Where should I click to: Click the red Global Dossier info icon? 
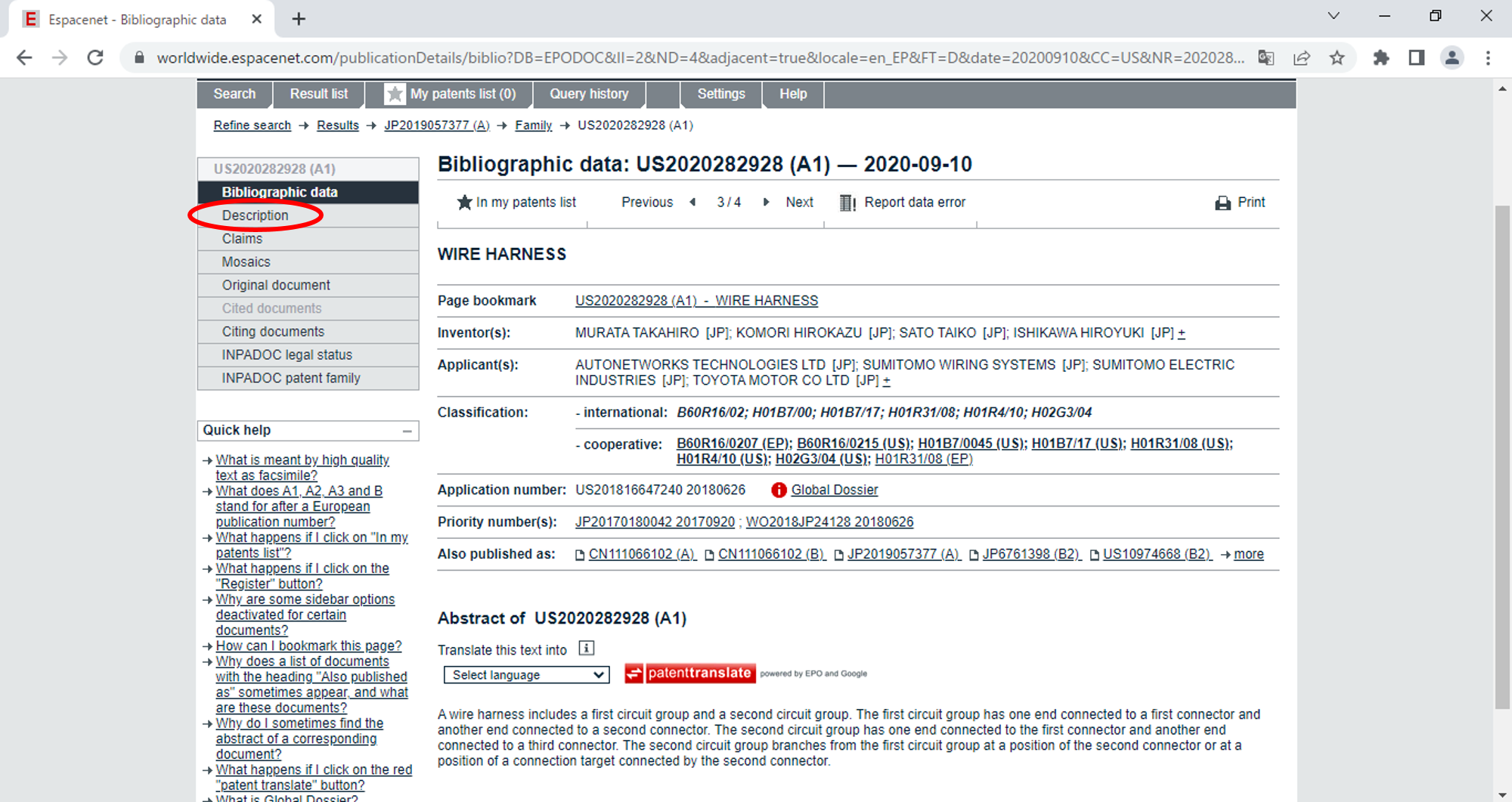tap(779, 490)
